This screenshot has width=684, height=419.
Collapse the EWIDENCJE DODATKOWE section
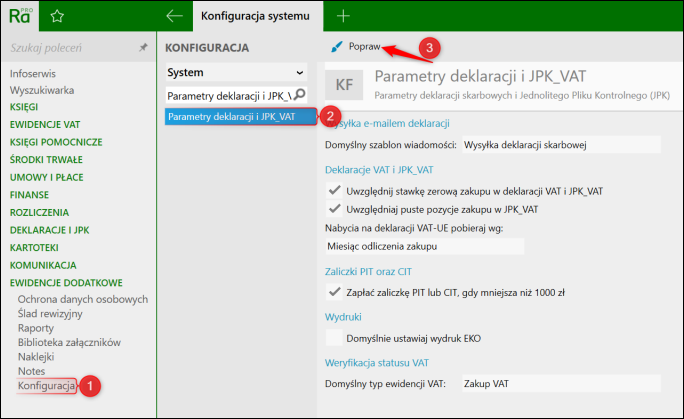pyautogui.click(x=66, y=283)
